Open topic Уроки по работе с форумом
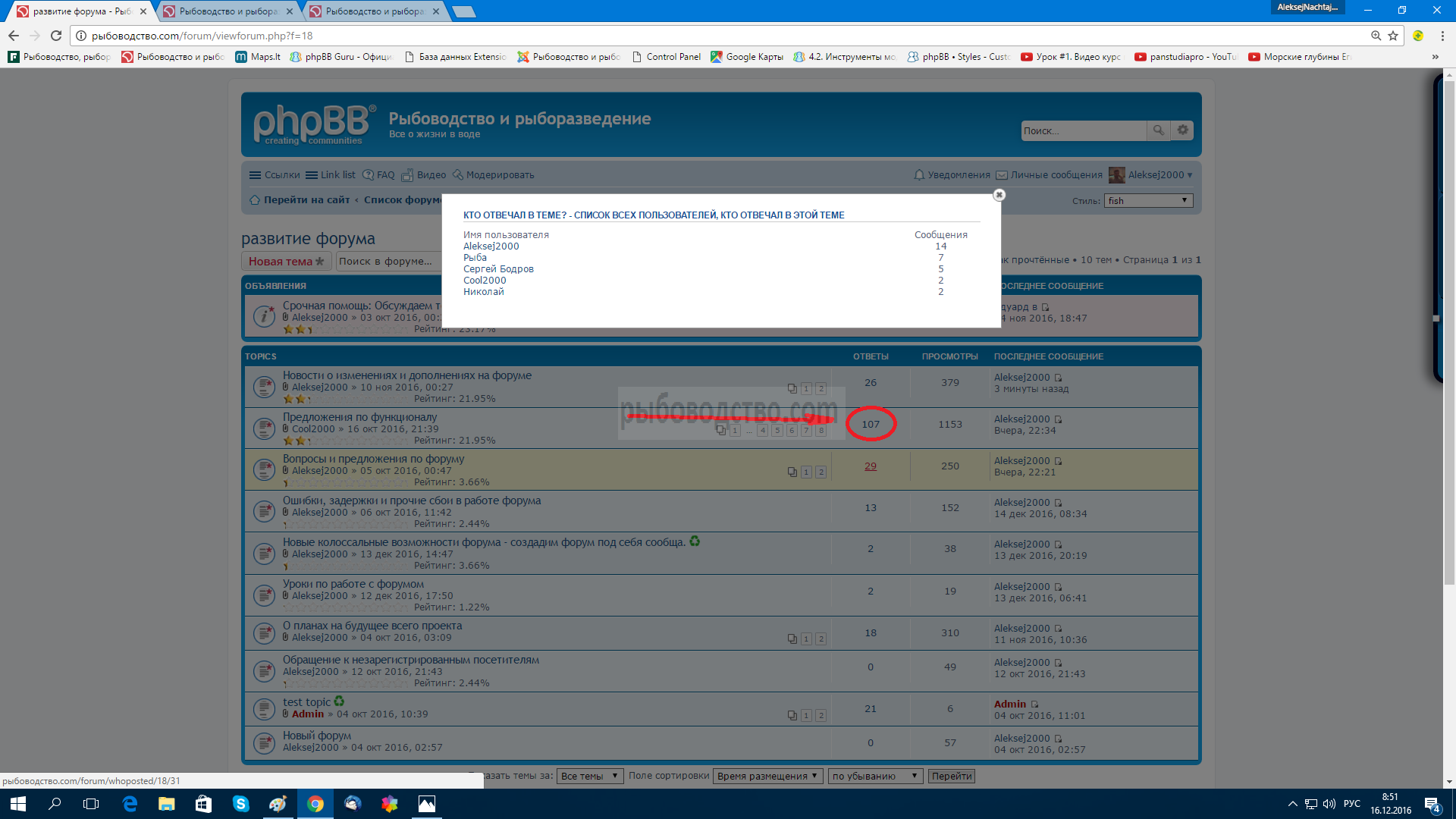This screenshot has height=819, width=1456. tap(353, 584)
